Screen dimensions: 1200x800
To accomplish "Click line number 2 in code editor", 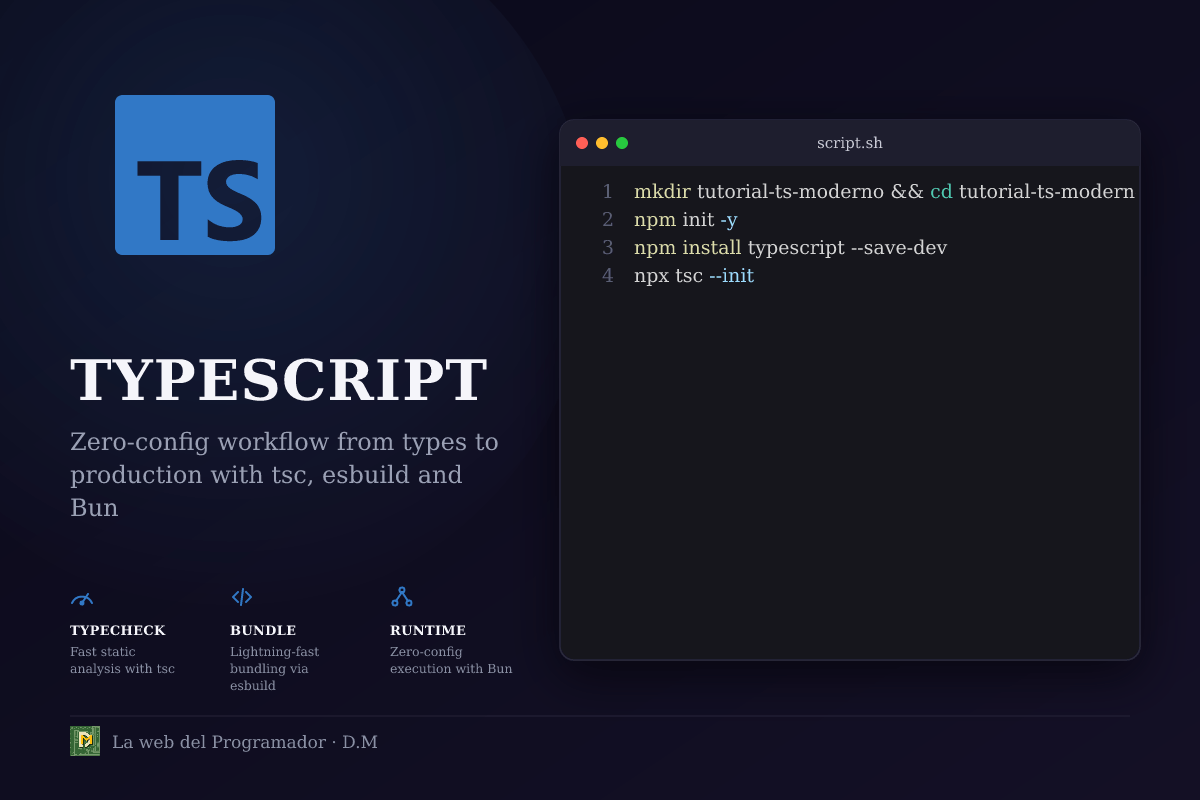I will pyautogui.click(x=607, y=220).
